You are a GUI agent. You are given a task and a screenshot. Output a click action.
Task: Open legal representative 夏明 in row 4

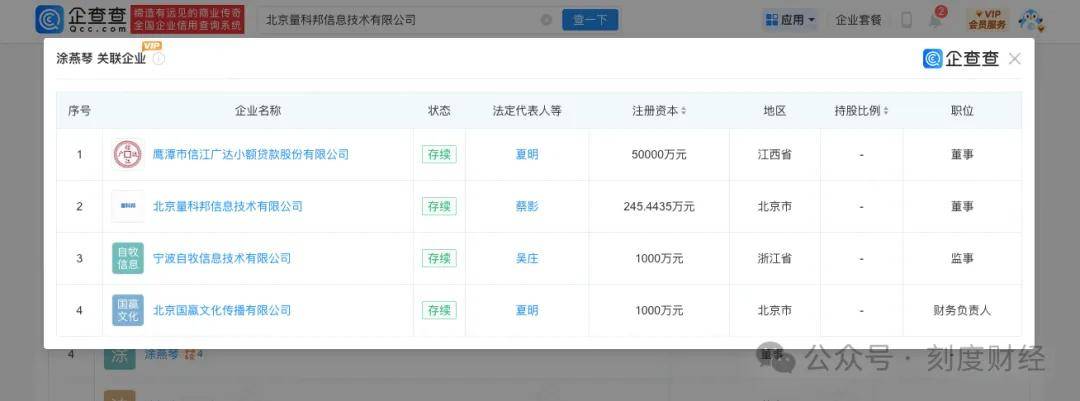(527, 310)
